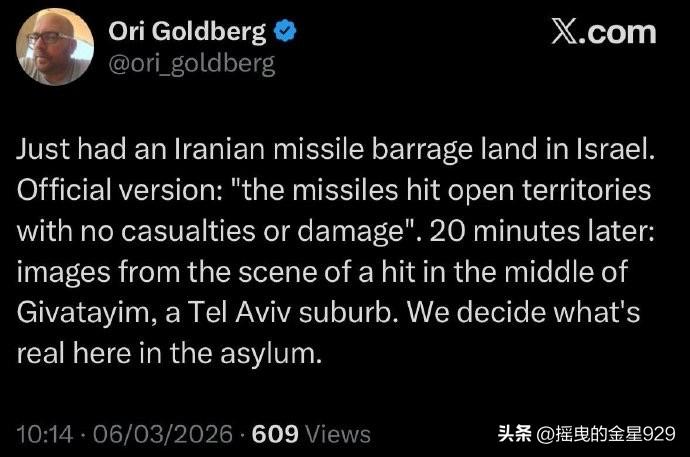Open the 609 view count number

pyautogui.click(x=275, y=435)
